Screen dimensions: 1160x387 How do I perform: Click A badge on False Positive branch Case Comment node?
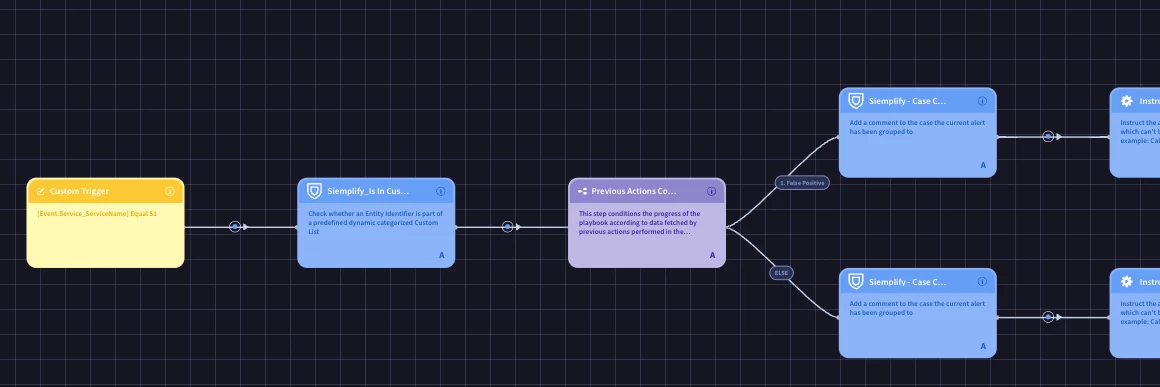click(x=983, y=165)
